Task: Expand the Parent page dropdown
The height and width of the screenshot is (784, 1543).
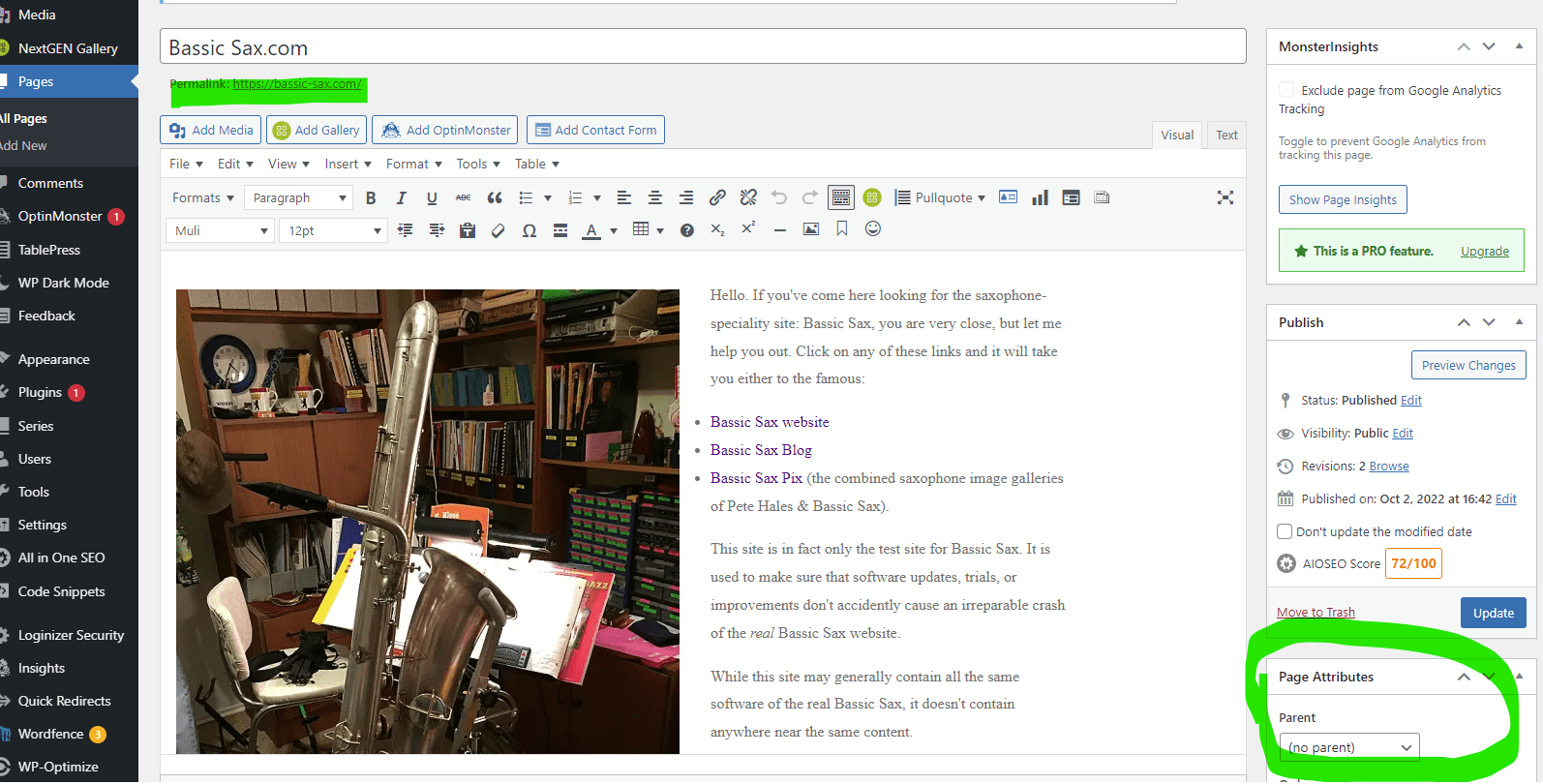Action: (x=1349, y=747)
